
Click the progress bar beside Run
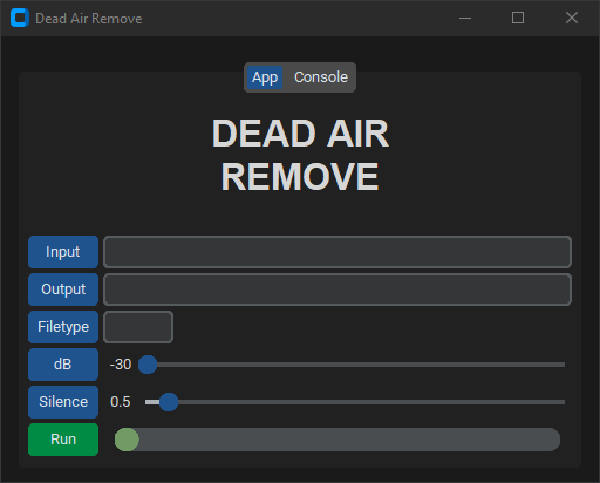(x=337, y=440)
